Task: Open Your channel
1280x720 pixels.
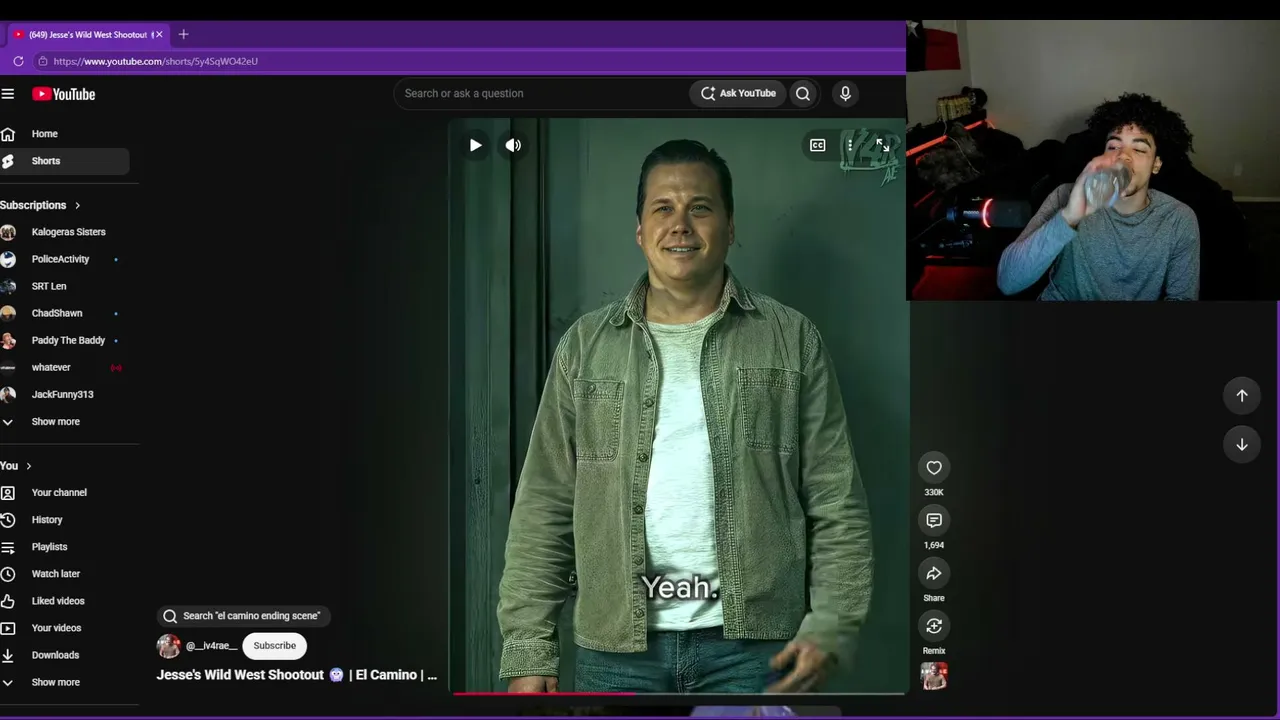Action: point(65,493)
